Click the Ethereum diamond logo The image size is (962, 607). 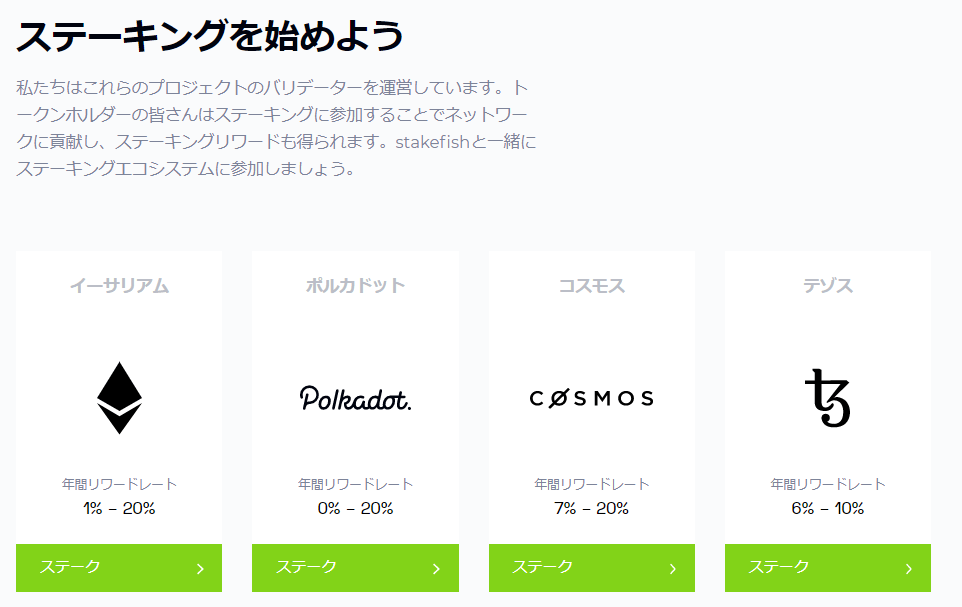pyautogui.click(x=119, y=397)
